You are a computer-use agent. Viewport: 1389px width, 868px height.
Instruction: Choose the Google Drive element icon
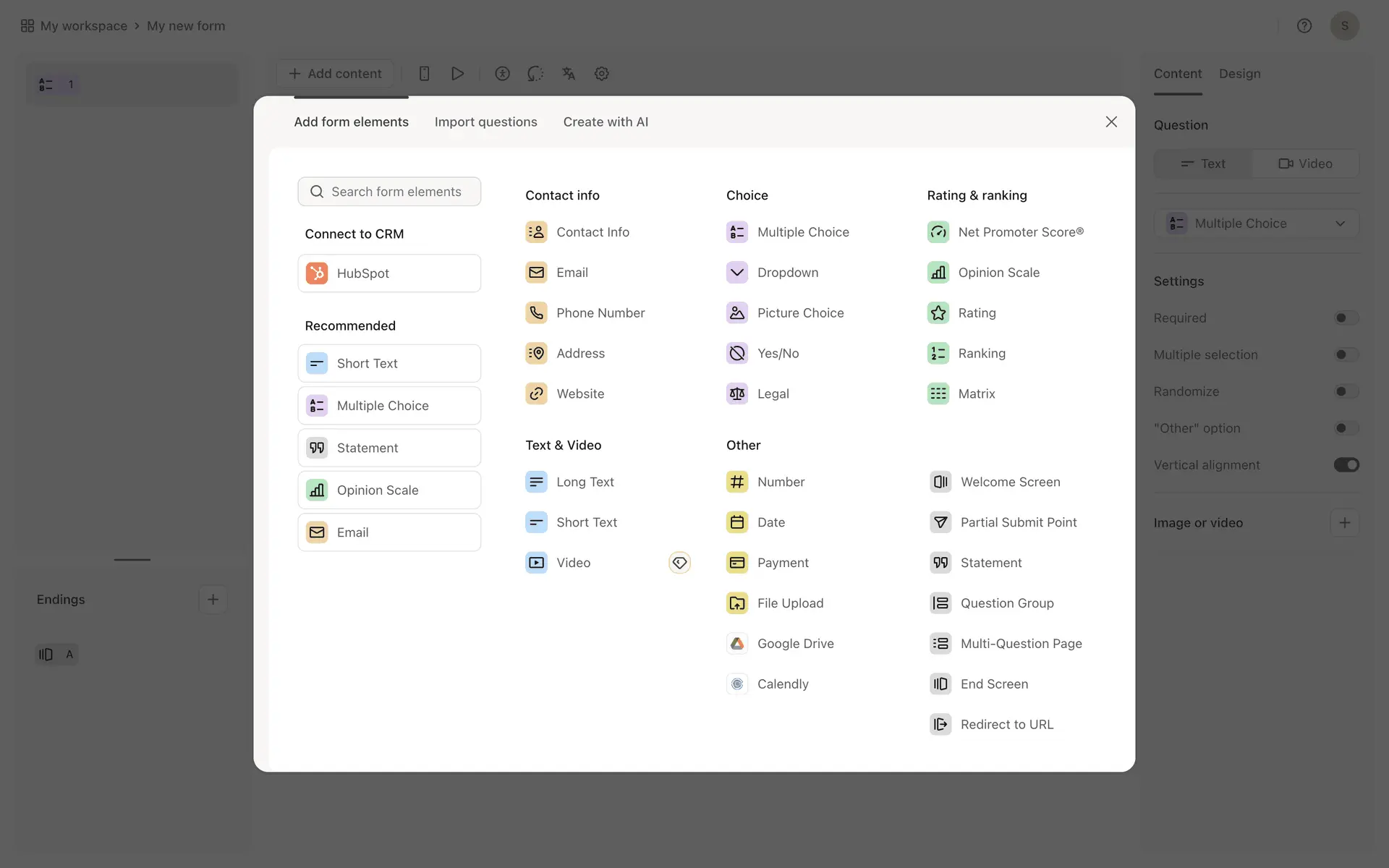(737, 644)
